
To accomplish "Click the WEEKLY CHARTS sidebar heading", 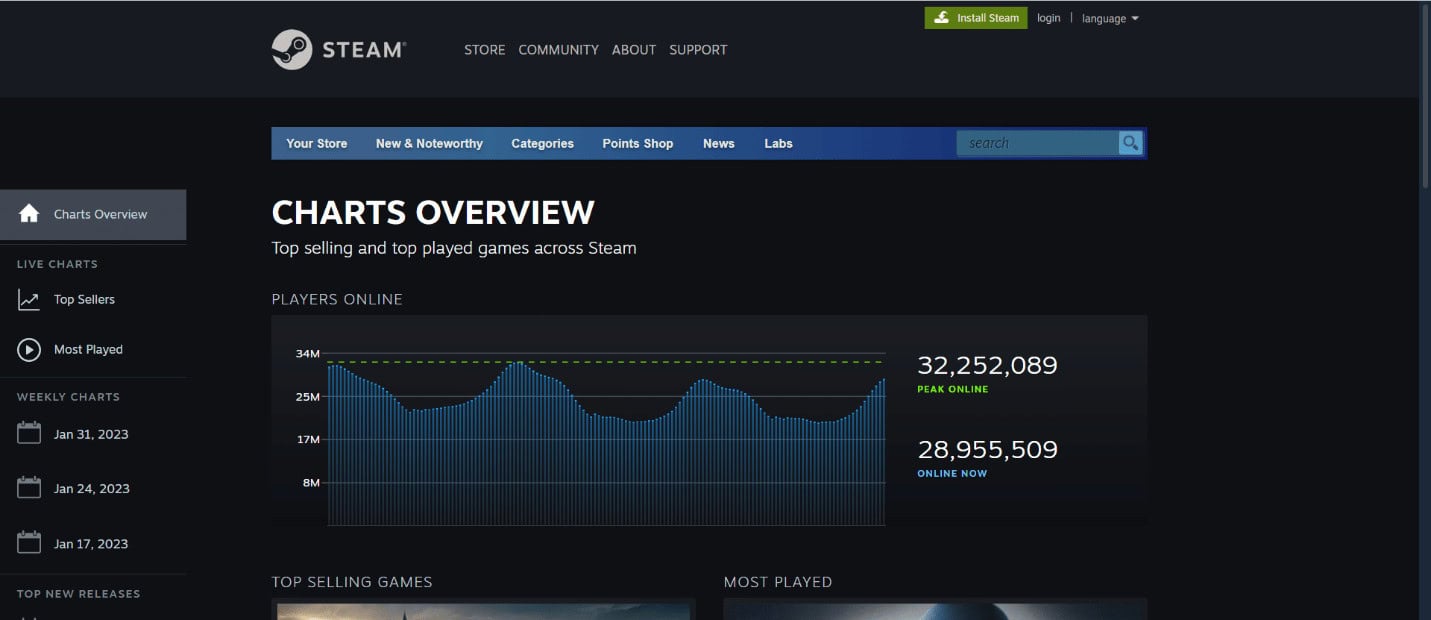I will point(68,397).
